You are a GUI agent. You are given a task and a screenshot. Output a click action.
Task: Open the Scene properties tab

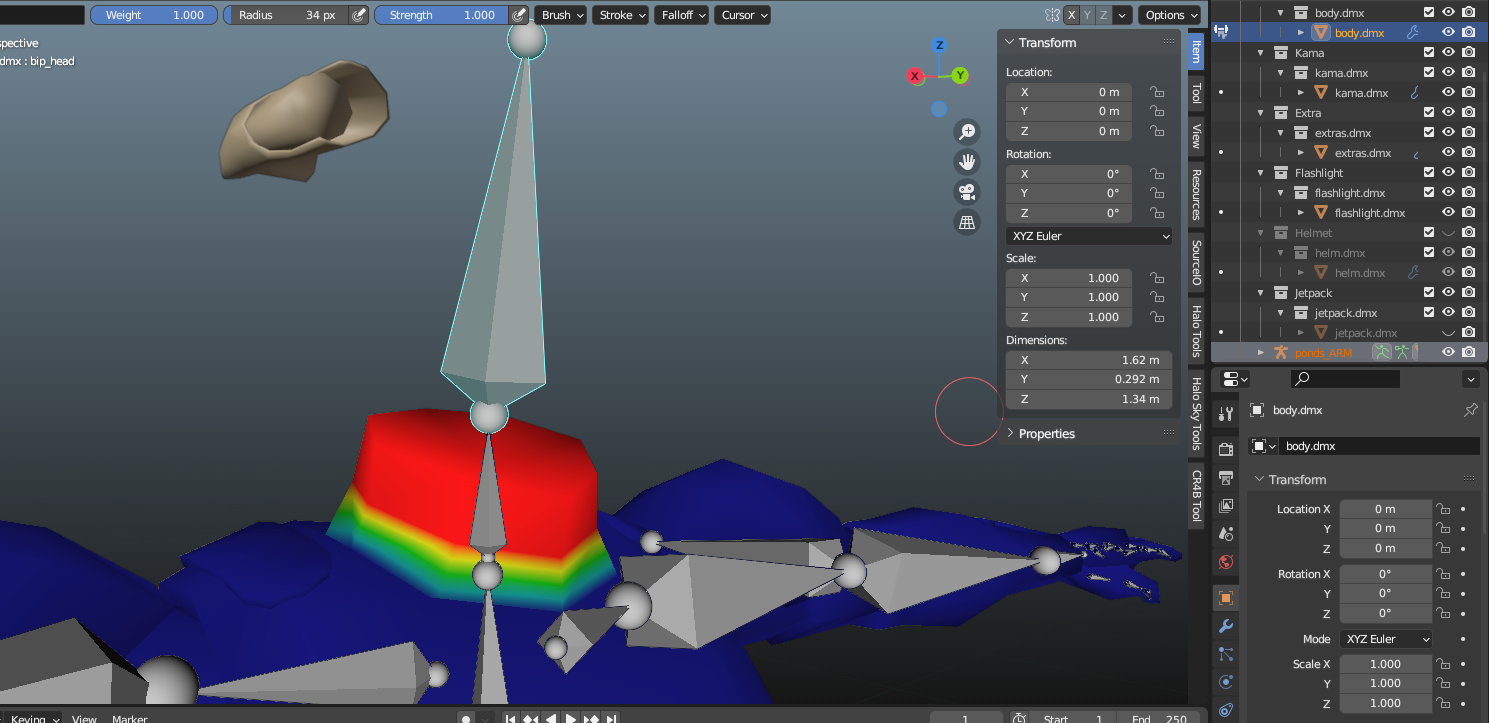point(1226,534)
